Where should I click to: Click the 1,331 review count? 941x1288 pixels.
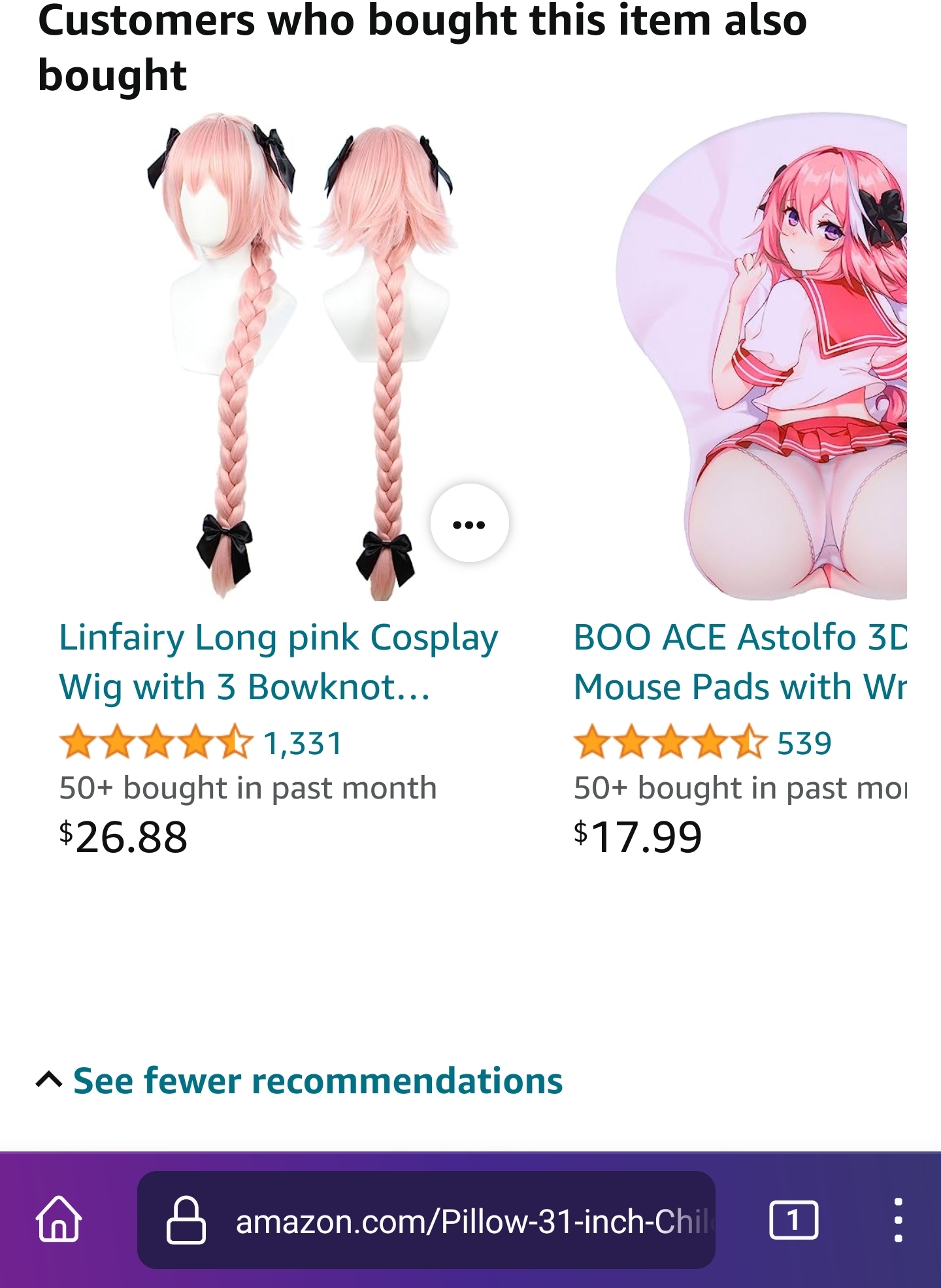tap(303, 744)
